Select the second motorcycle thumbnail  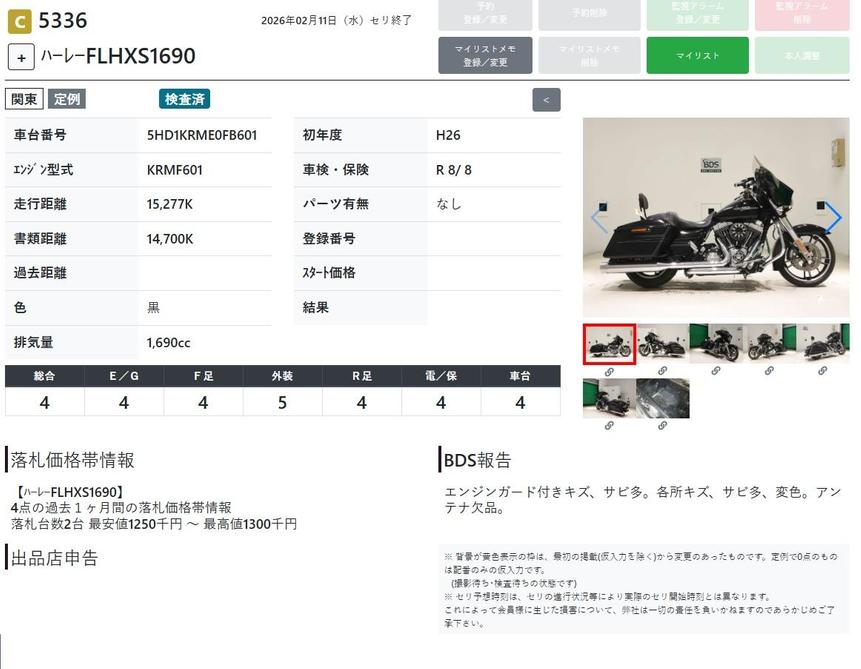662,344
